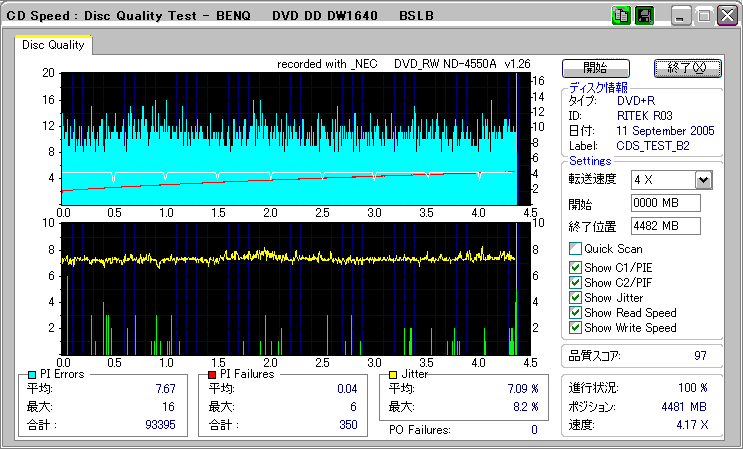Viewport: 743px width, 449px height.
Task: Select the Disc Quality tab
Action: pos(53,46)
